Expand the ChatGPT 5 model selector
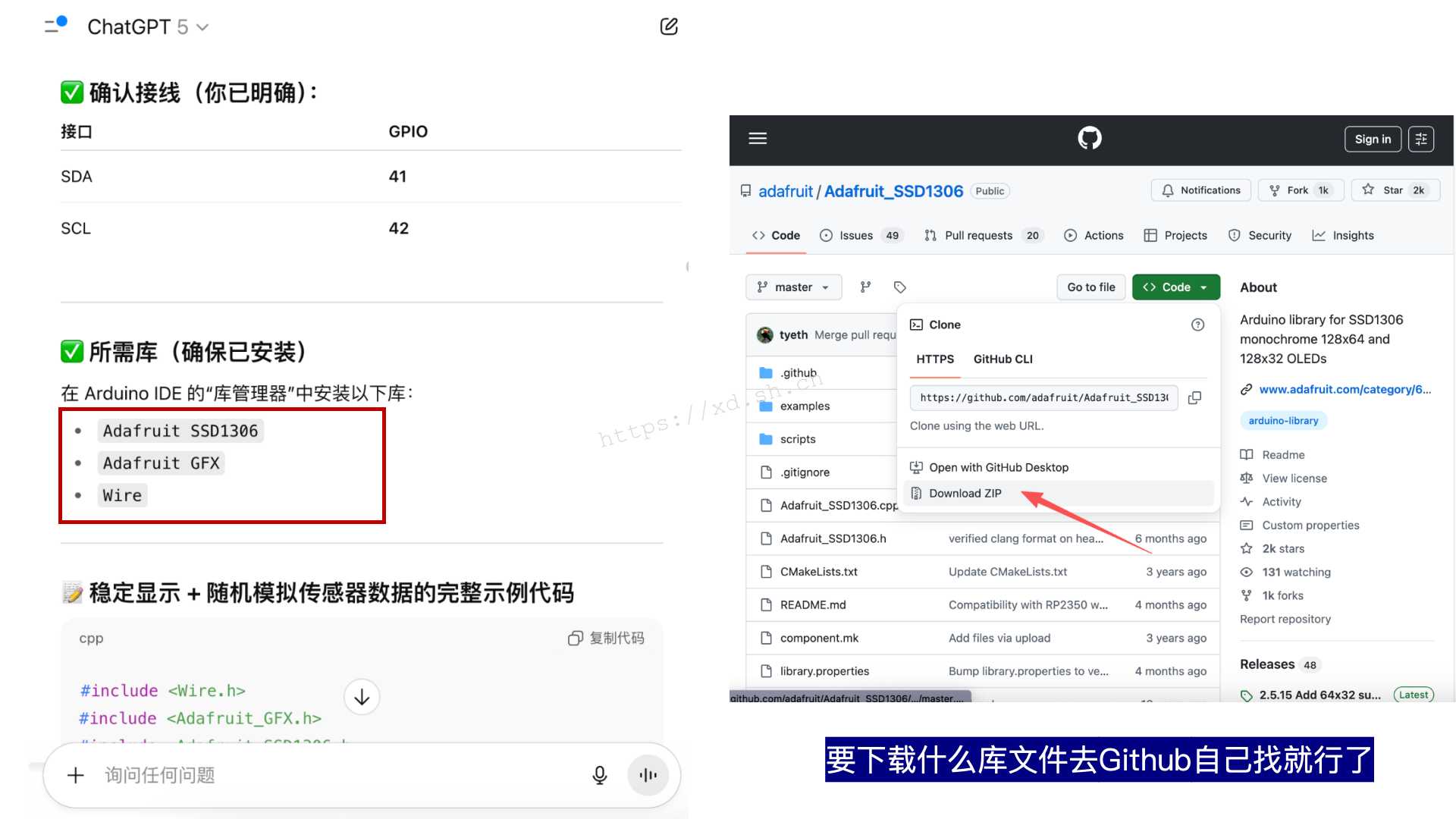 click(148, 27)
